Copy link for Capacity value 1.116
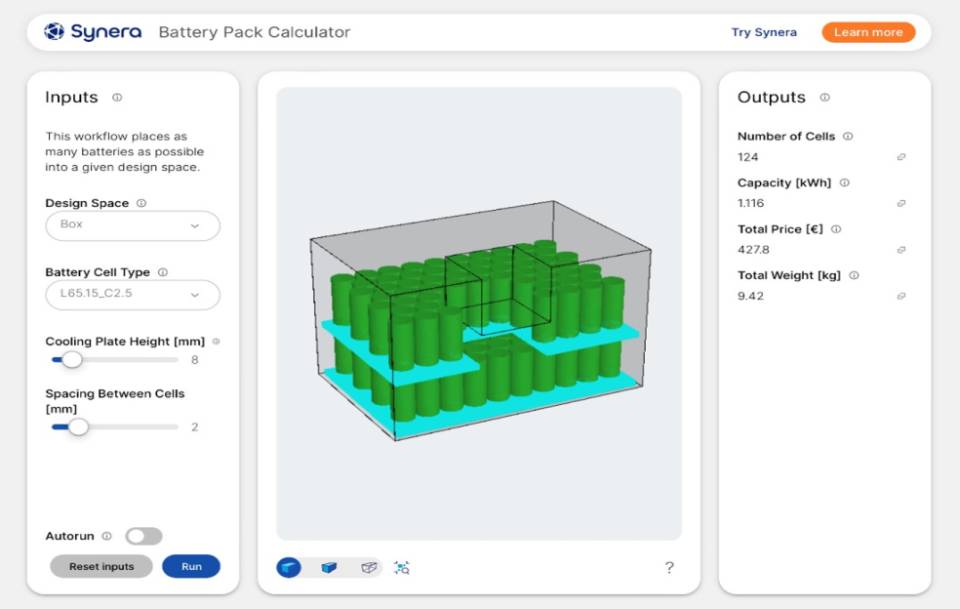Viewport: 960px width, 609px height. coord(901,203)
